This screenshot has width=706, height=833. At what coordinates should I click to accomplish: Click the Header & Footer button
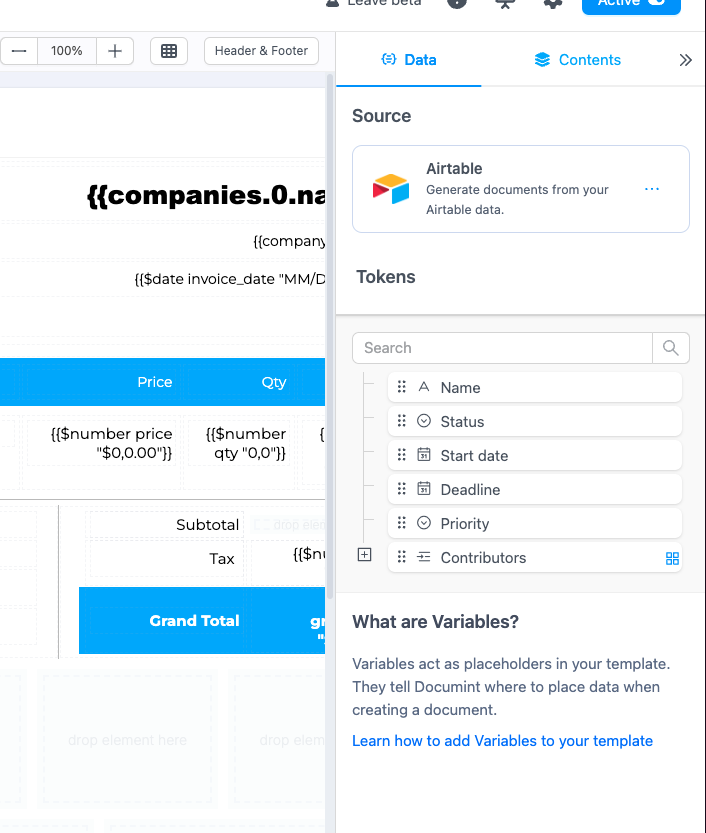pyautogui.click(x=261, y=51)
